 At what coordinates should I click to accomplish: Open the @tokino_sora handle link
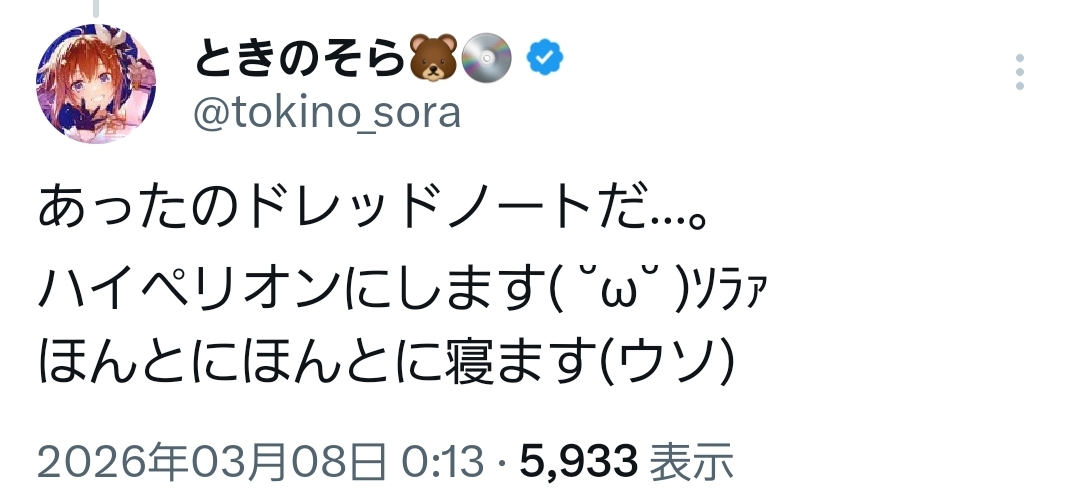tap(325, 113)
